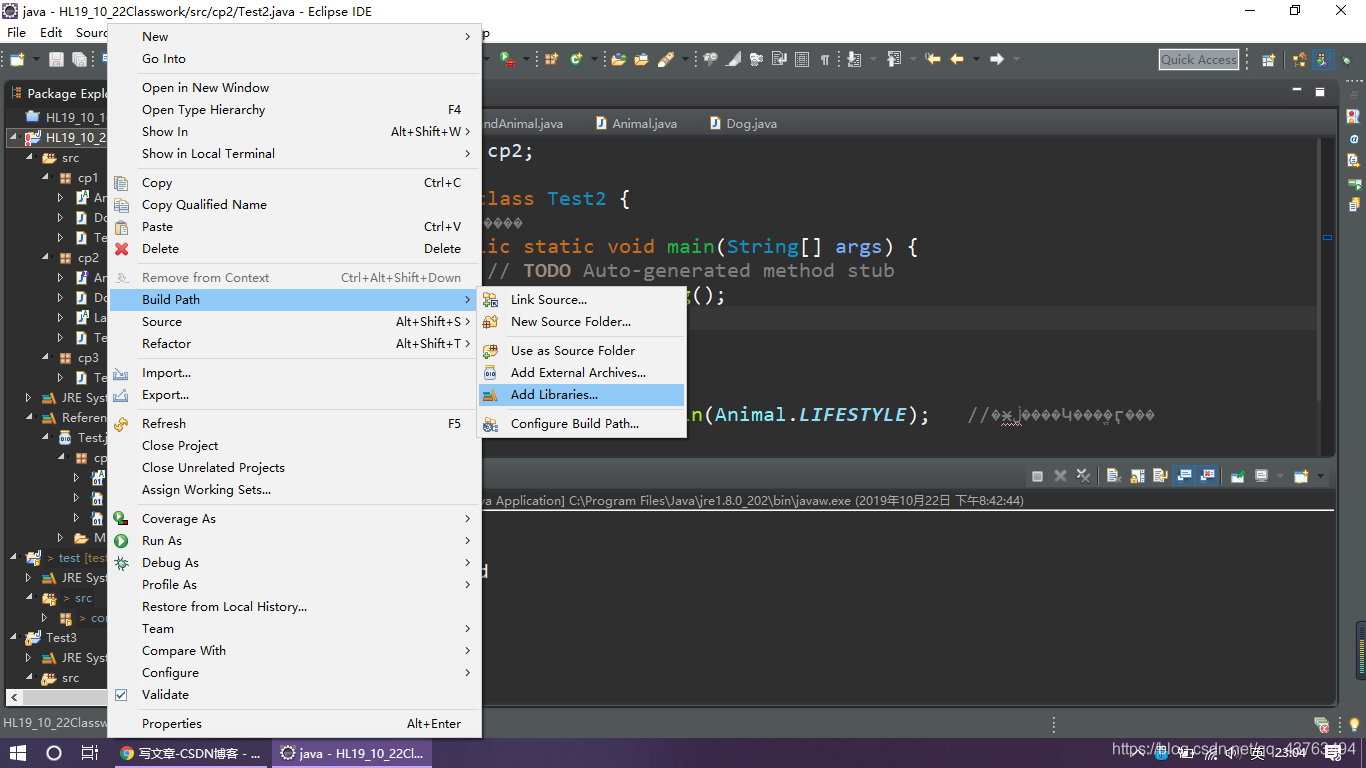The width and height of the screenshot is (1366, 768).
Task: Open Windows Start menu
Action: 18,753
